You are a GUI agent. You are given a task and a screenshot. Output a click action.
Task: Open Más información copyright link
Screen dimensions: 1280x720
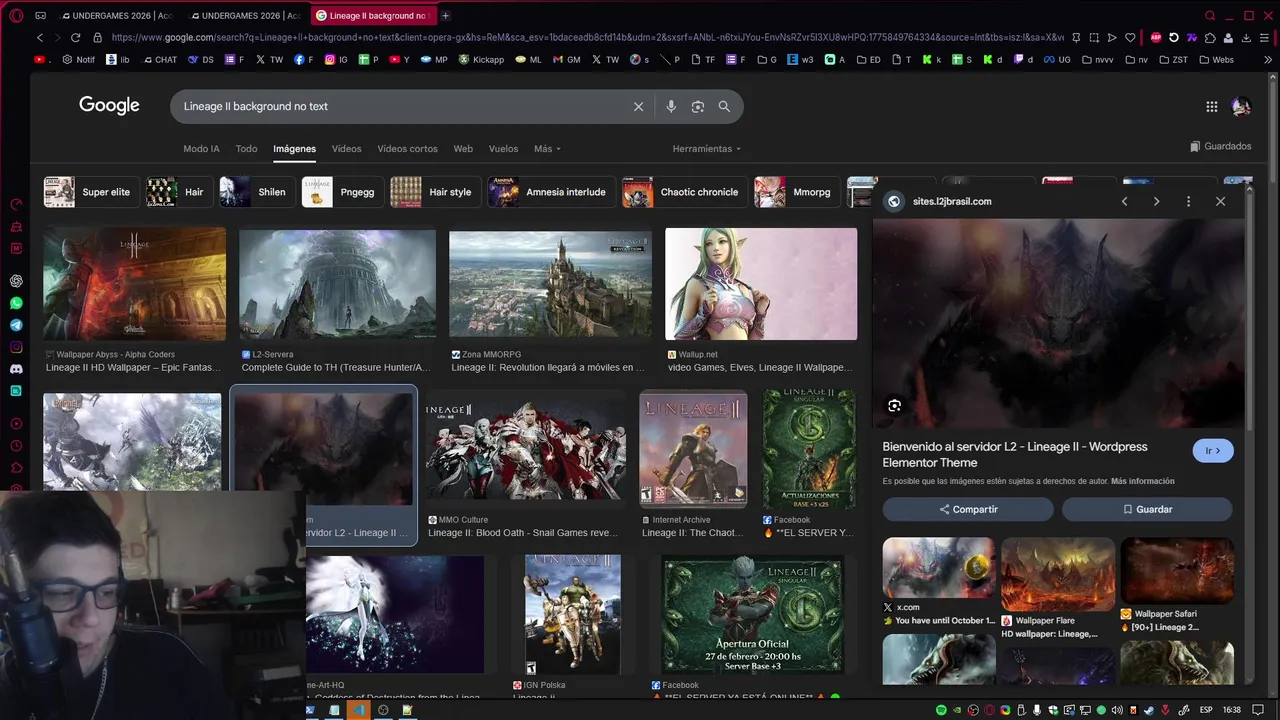1143,481
